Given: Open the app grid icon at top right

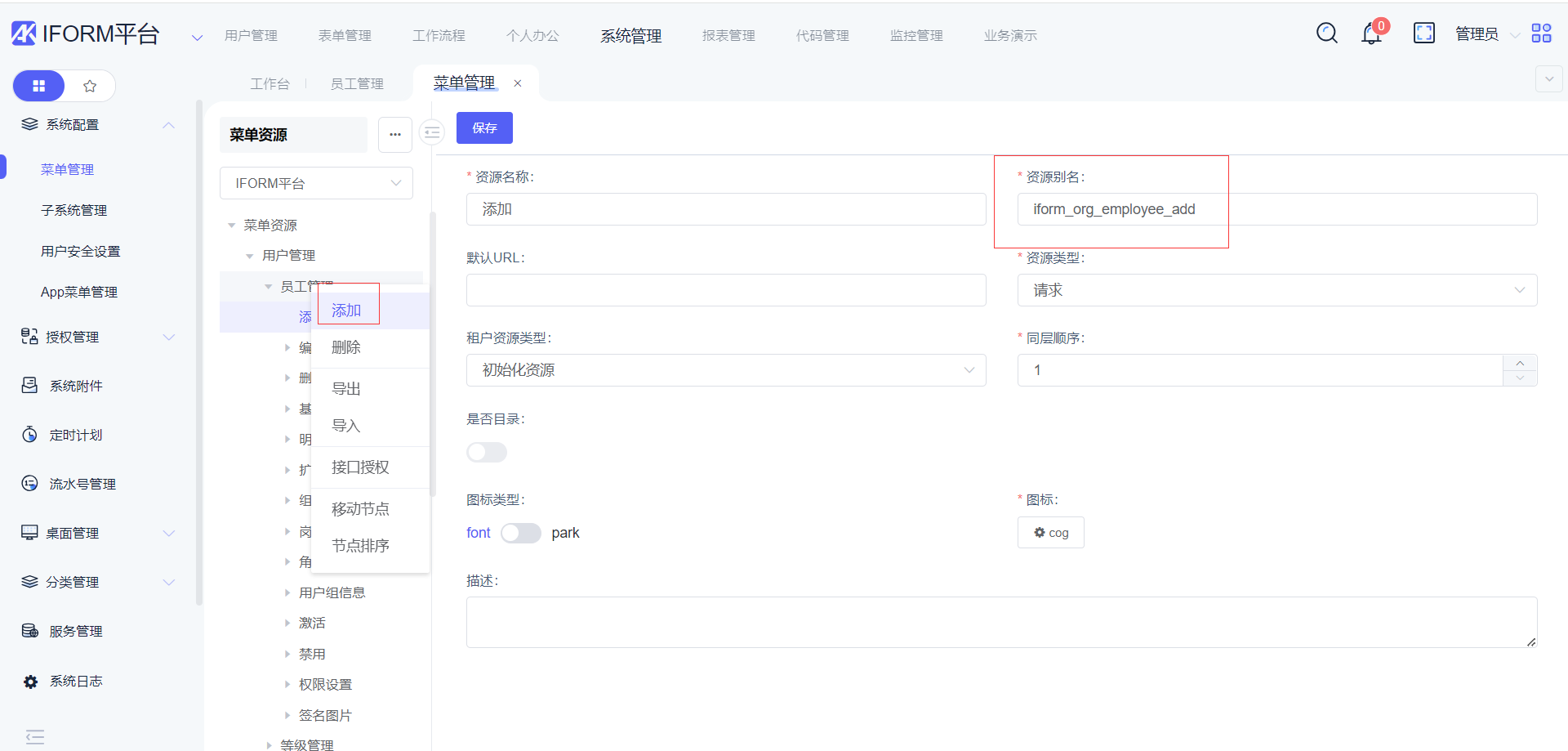Looking at the screenshot, I should [x=1541, y=34].
